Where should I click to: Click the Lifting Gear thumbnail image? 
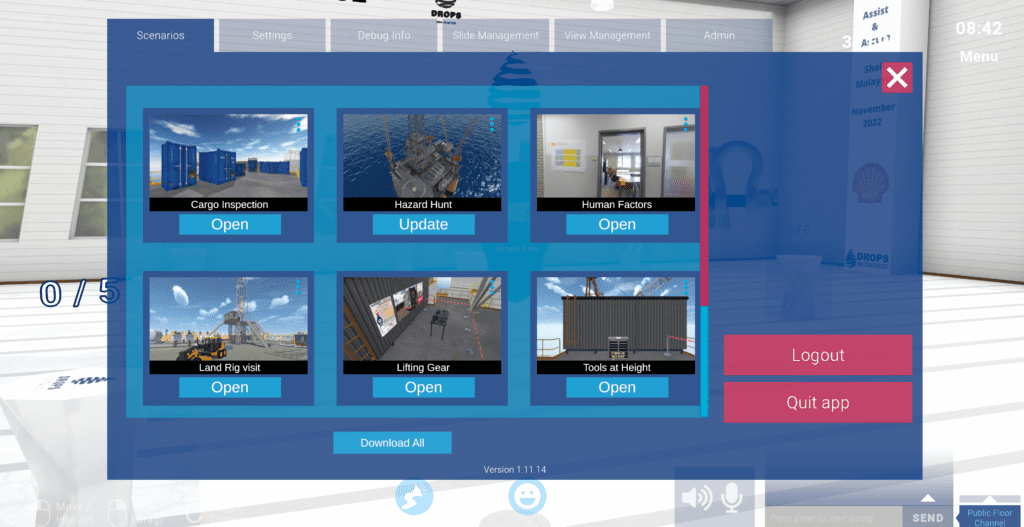pyautogui.click(x=422, y=319)
